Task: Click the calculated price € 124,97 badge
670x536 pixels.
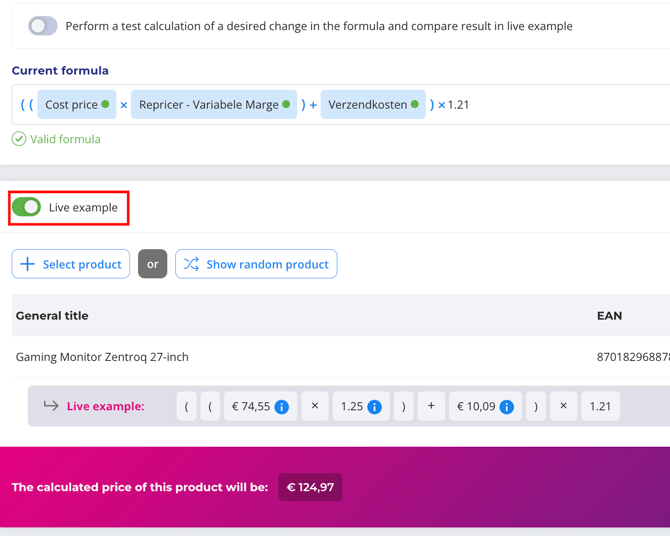Action: click(x=310, y=488)
